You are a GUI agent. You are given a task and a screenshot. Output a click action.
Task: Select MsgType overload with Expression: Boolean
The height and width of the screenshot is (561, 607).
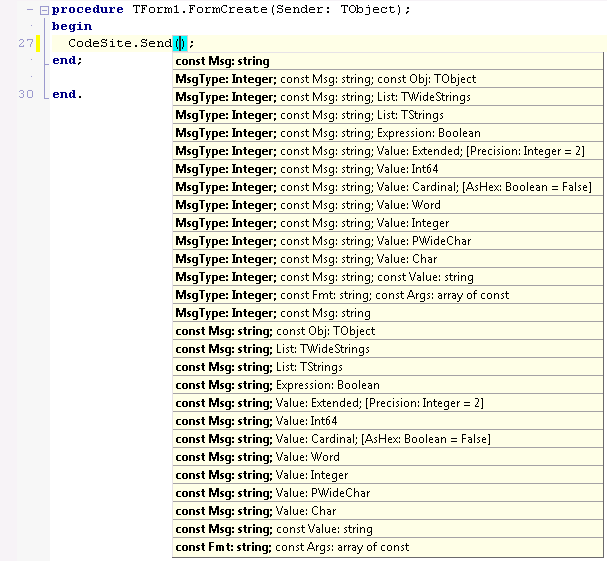coord(388,133)
